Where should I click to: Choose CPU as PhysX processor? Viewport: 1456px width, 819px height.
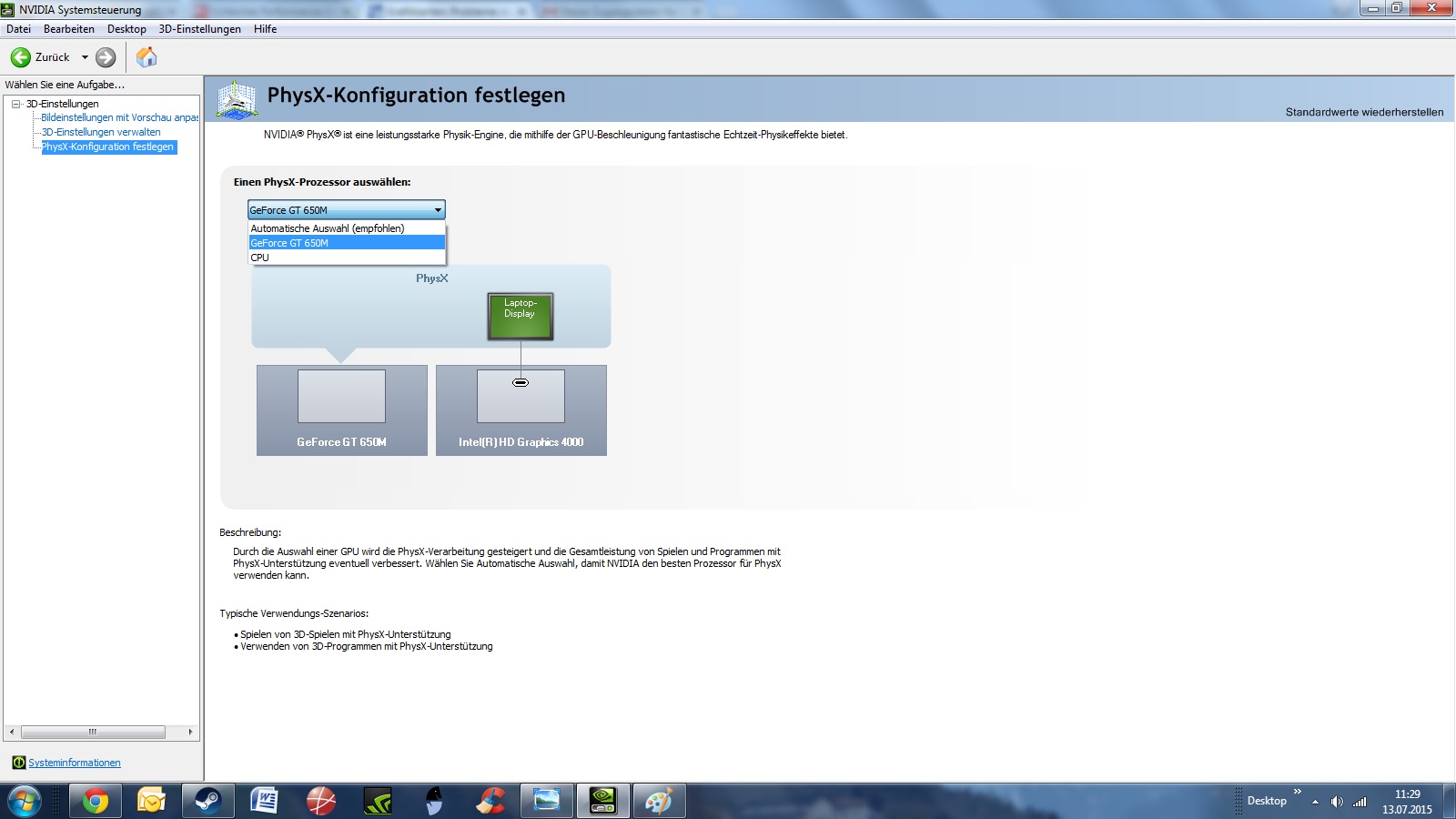click(347, 258)
